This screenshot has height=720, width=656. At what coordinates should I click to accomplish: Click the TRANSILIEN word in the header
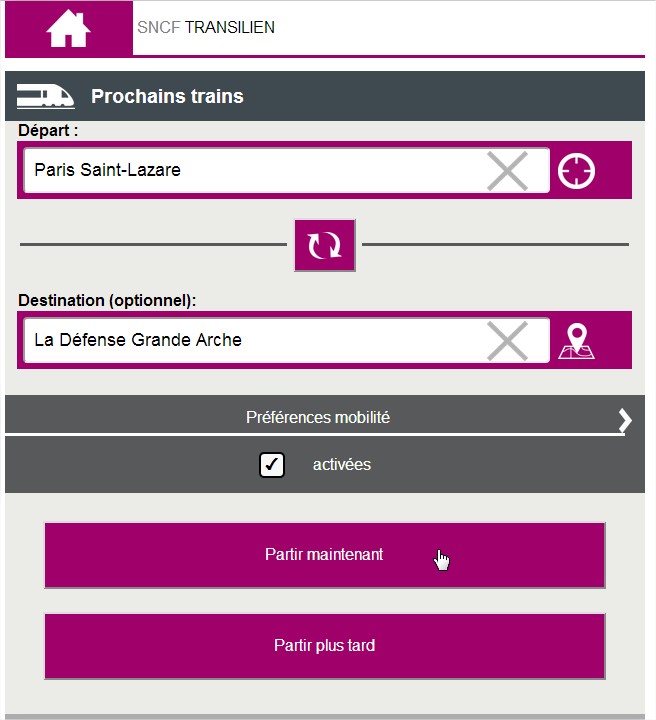click(230, 28)
